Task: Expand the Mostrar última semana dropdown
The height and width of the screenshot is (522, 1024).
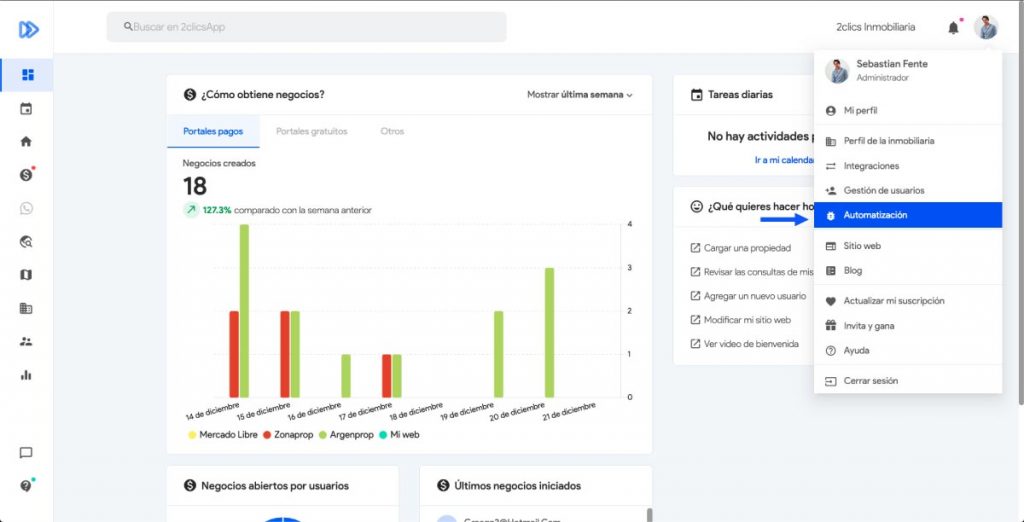Action: pos(580,95)
